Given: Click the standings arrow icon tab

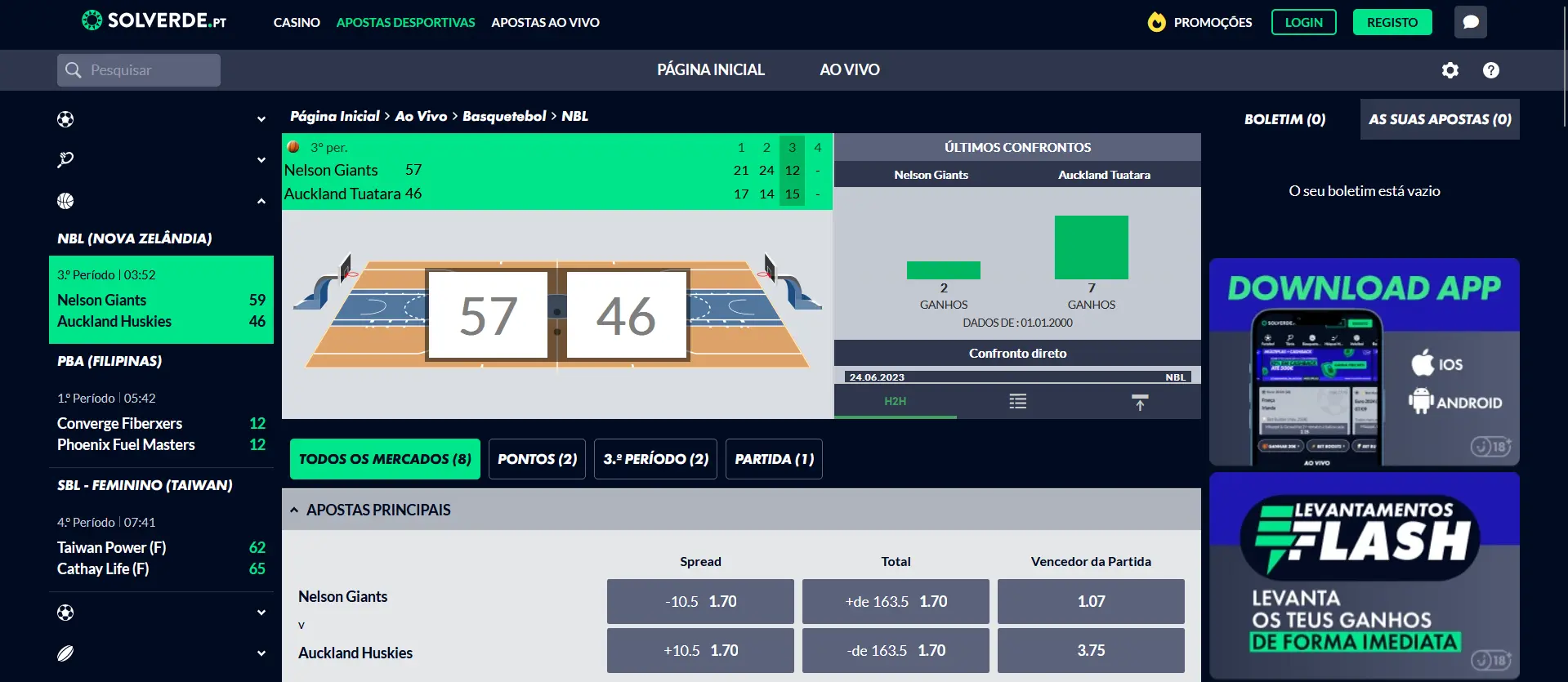Looking at the screenshot, I should pyautogui.click(x=1140, y=401).
